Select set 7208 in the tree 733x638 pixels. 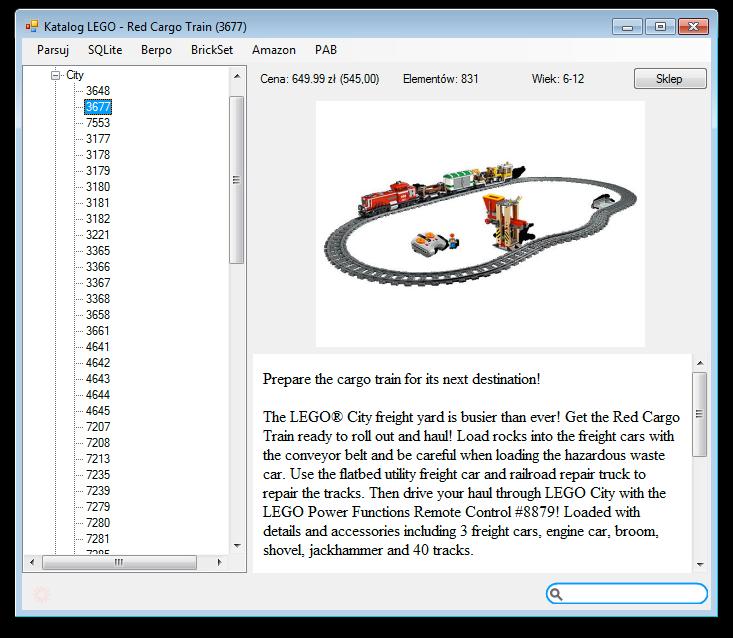[x=98, y=443]
